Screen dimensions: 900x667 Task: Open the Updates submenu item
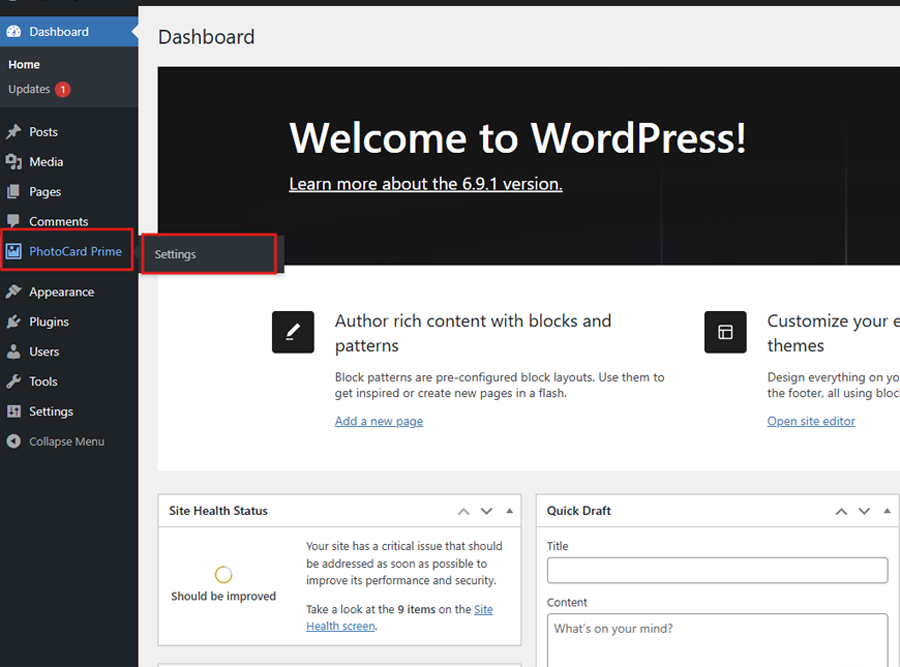click(29, 89)
